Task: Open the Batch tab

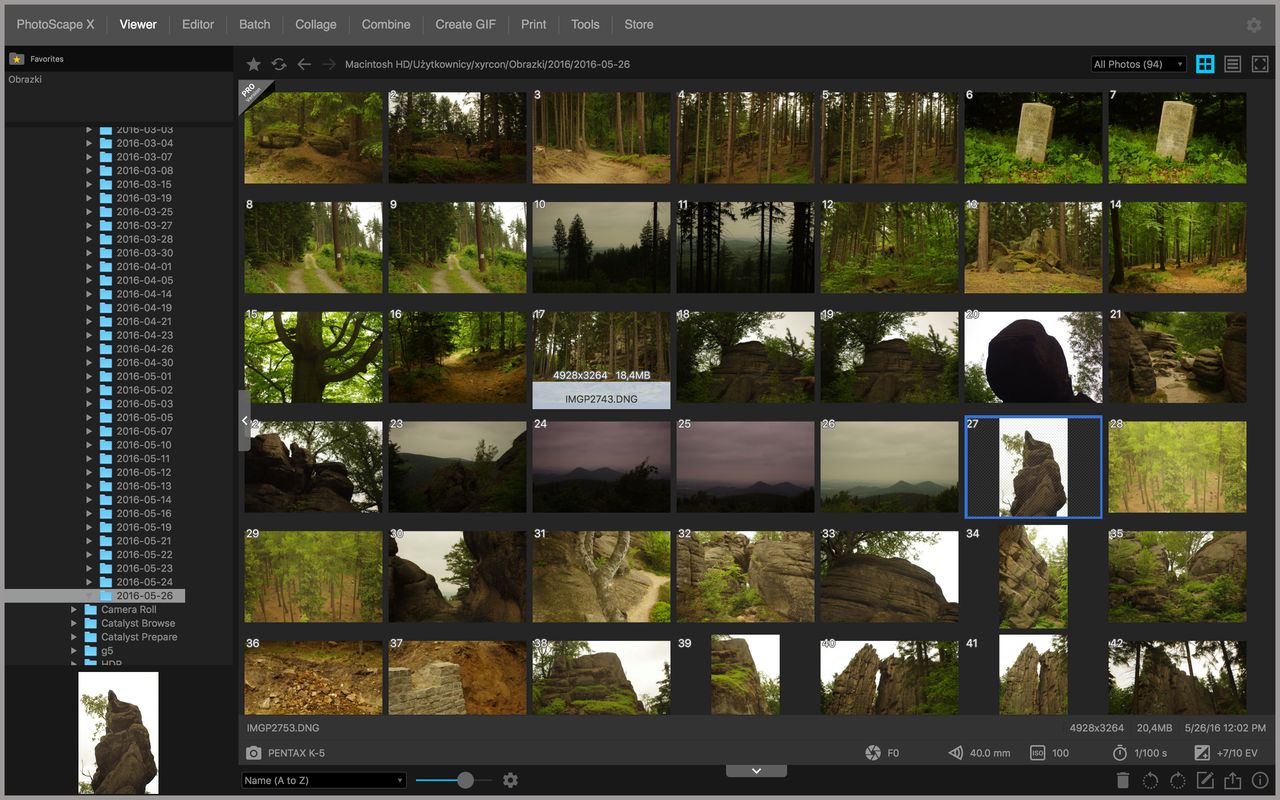Action: (x=255, y=24)
